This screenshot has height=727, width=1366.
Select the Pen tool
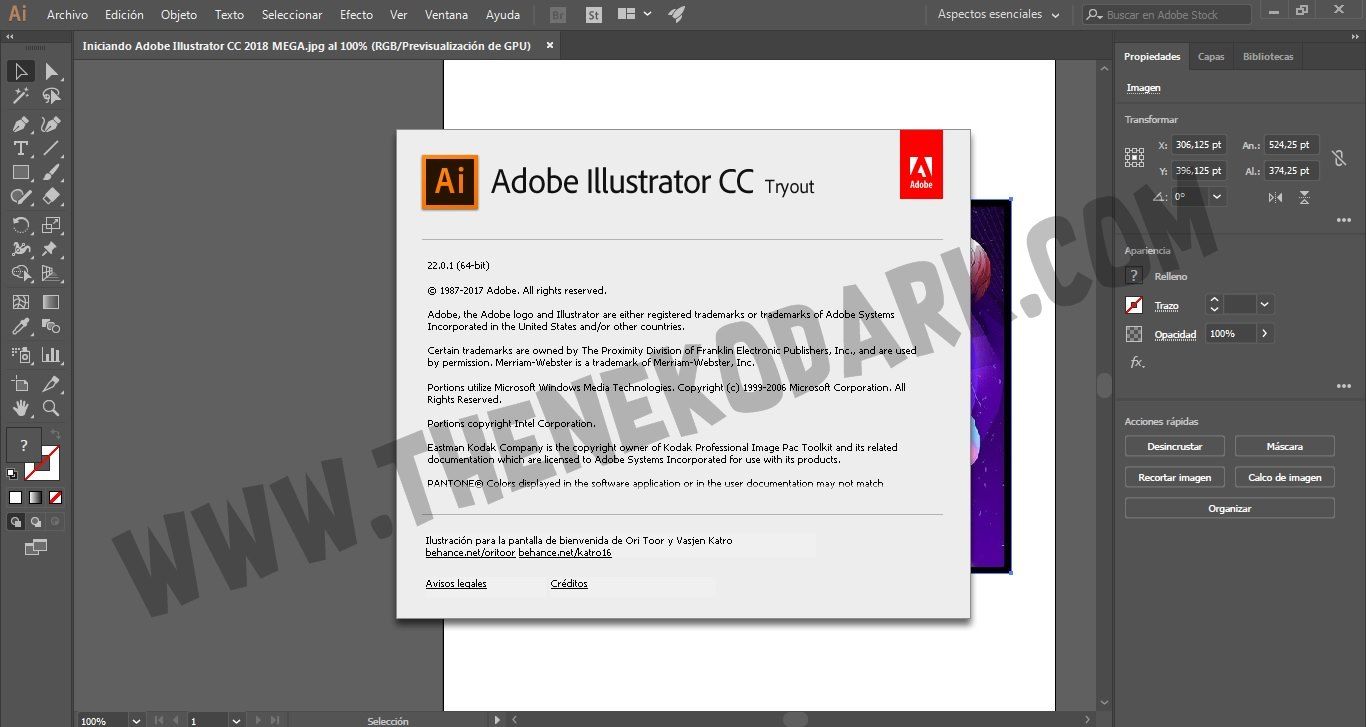pyautogui.click(x=20, y=124)
